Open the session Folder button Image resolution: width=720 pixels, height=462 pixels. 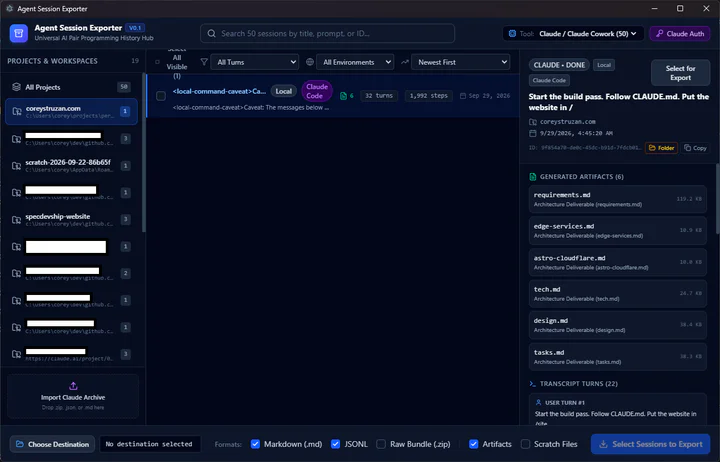coord(661,148)
